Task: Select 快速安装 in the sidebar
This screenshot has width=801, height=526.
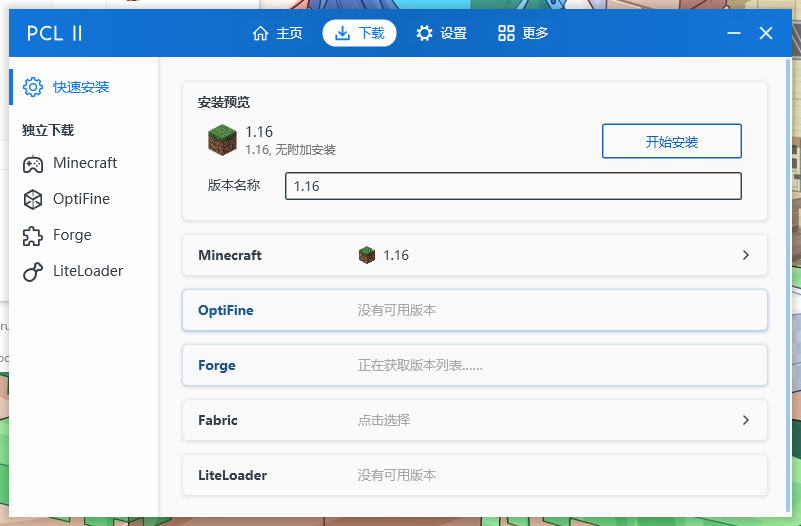Action: pyautogui.click(x=83, y=87)
